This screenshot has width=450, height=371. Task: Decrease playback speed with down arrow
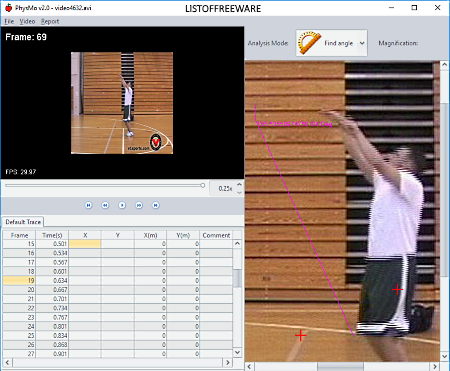click(239, 192)
